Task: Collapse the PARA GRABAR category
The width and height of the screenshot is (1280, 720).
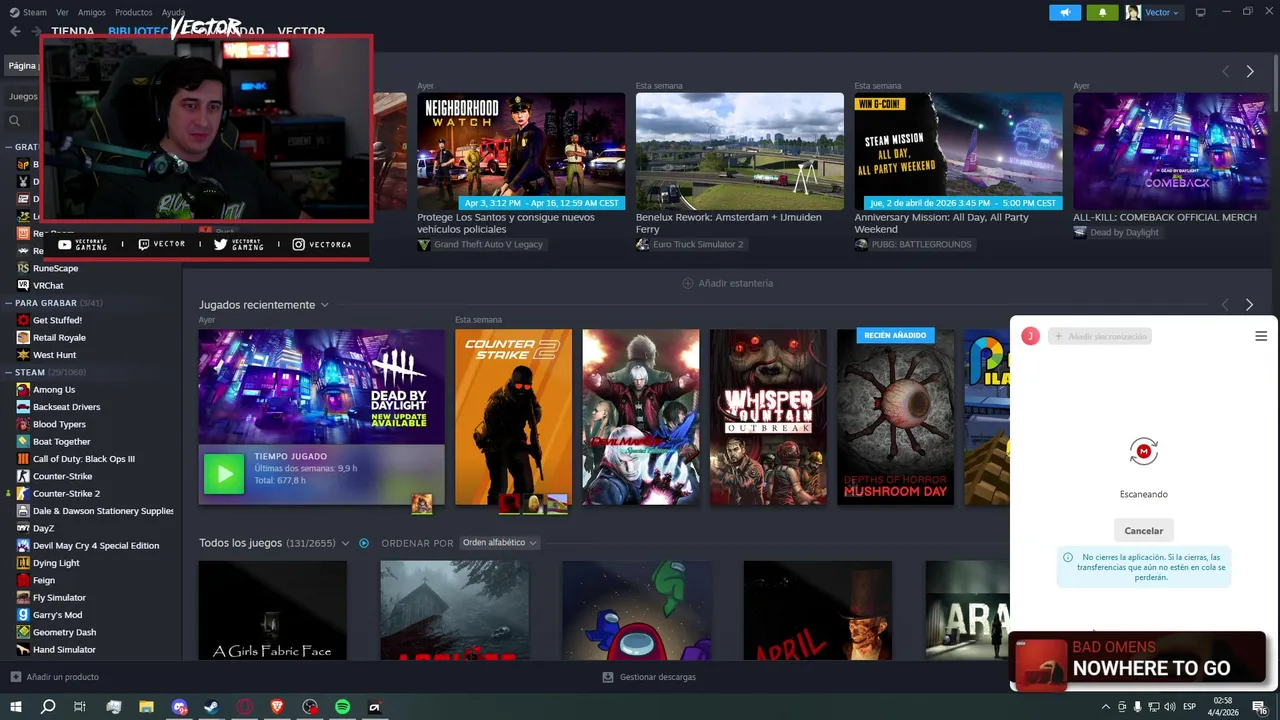Action: pos(9,302)
